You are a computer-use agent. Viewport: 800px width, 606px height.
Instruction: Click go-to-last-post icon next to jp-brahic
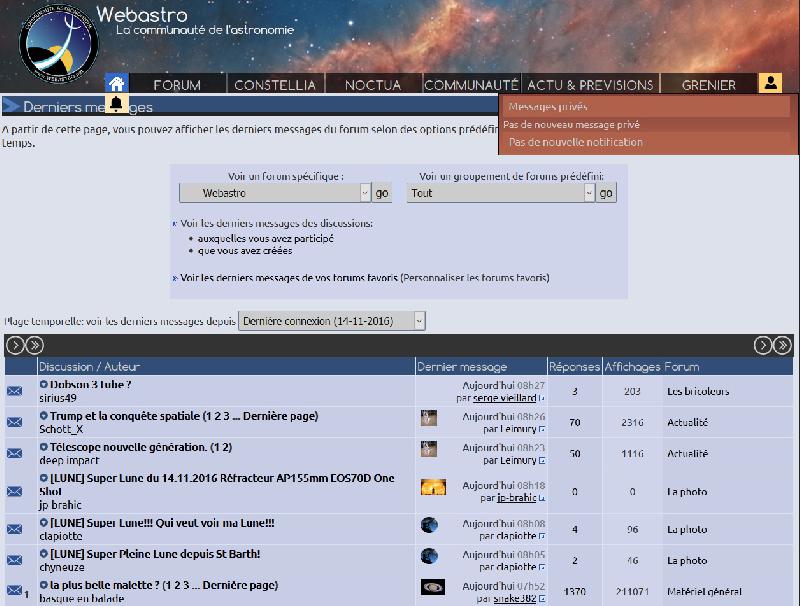542,498
